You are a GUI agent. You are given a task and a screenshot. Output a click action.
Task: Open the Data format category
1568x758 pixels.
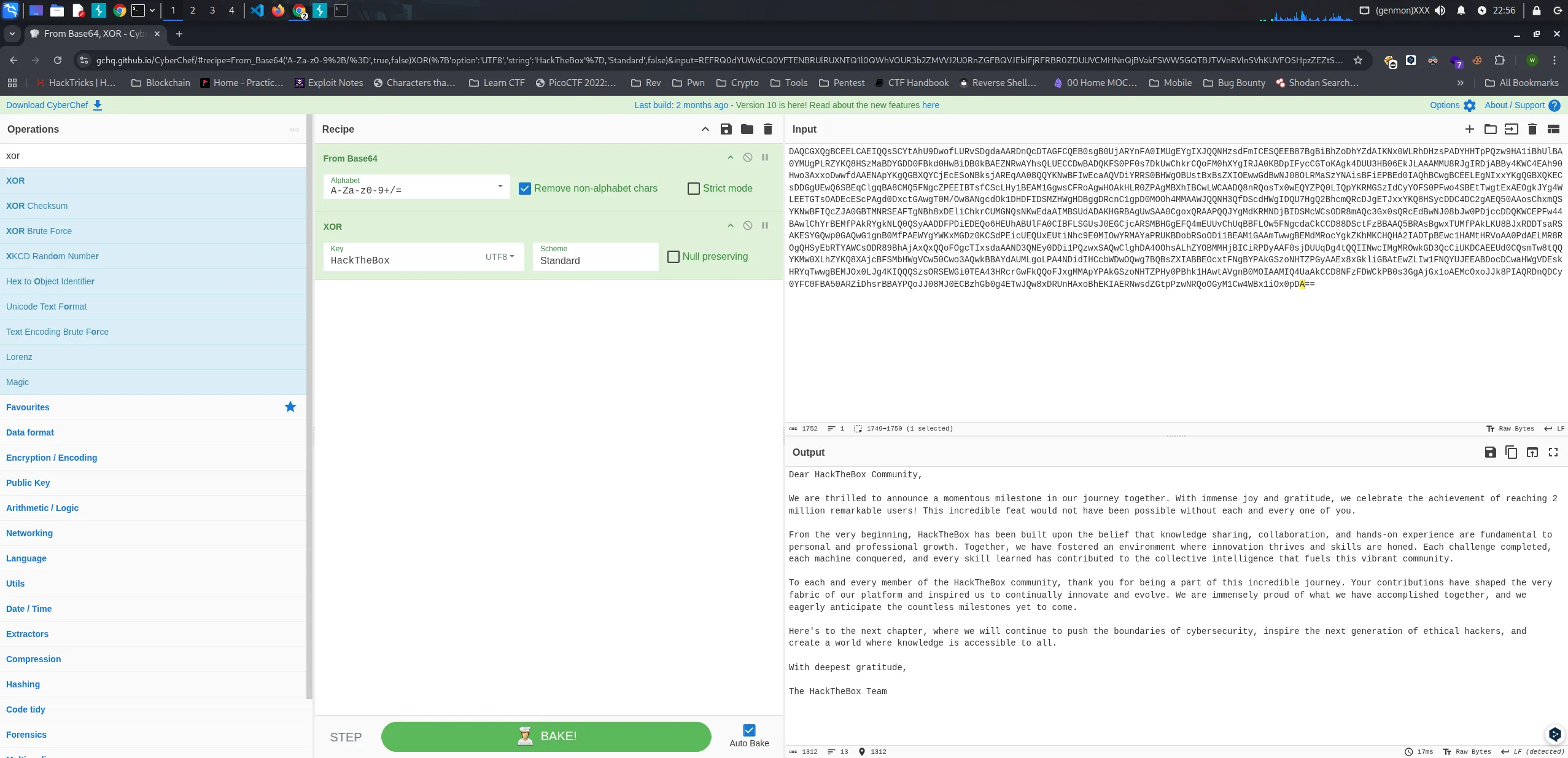pos(30,432)
